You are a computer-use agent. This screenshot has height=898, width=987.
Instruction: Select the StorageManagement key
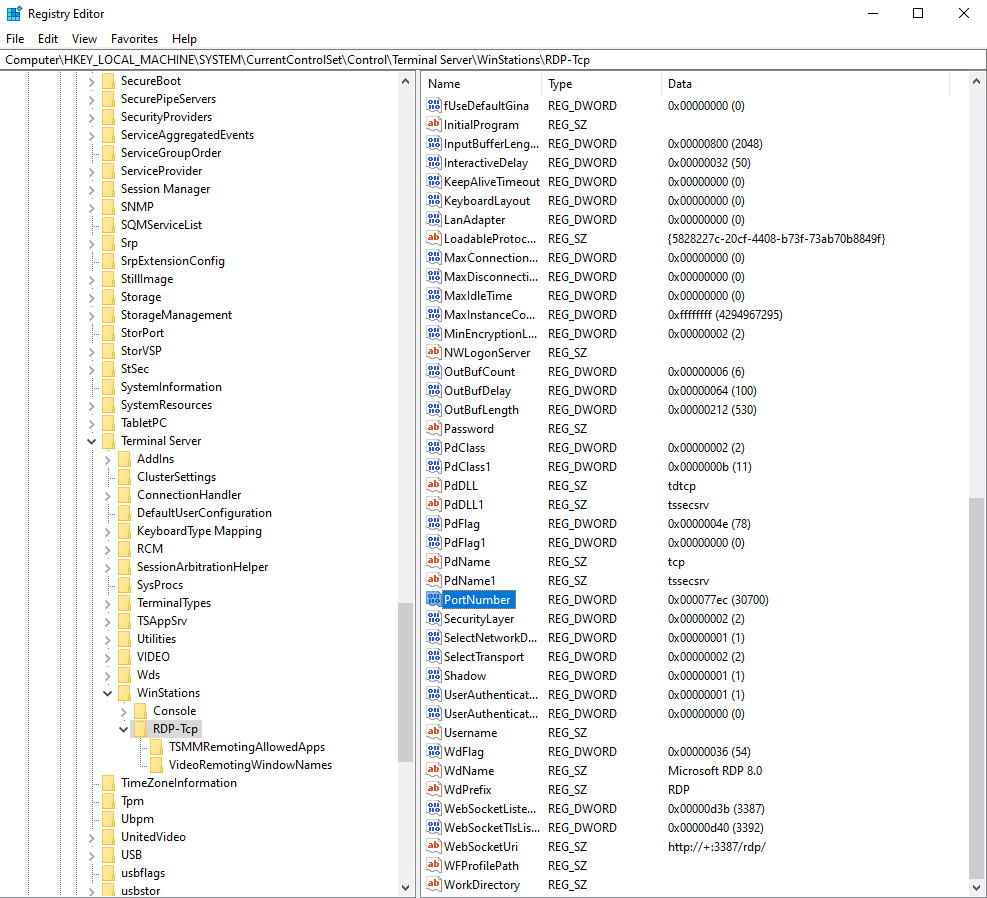176,315
